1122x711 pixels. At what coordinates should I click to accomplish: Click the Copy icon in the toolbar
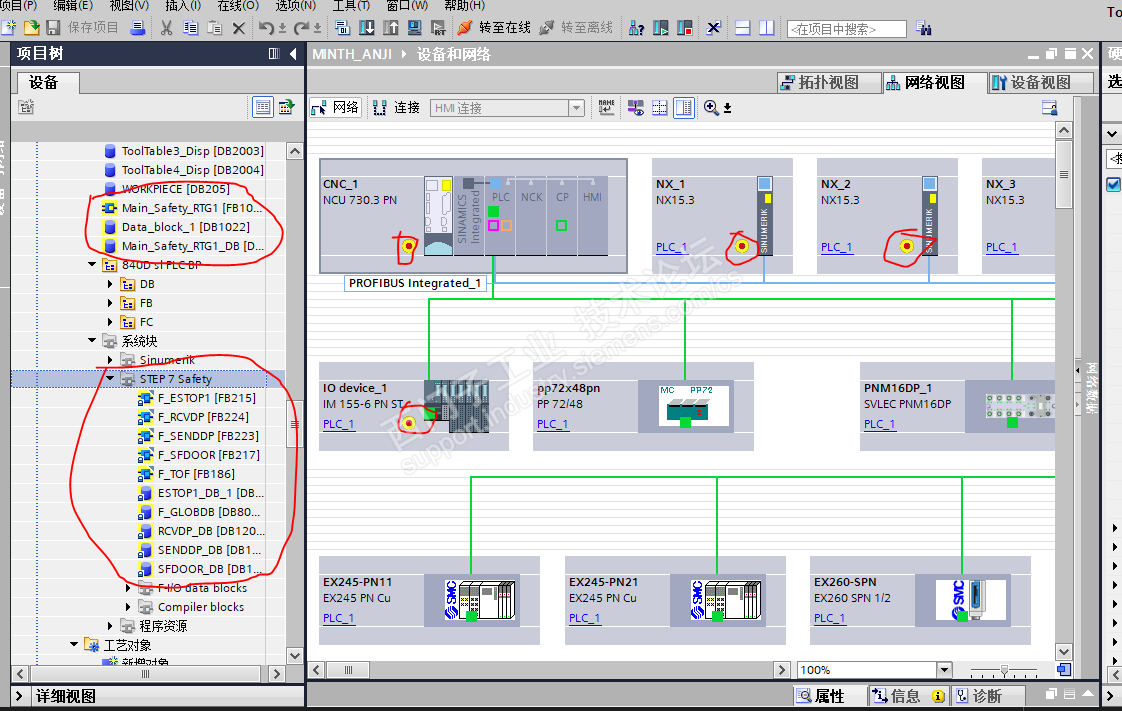click(x=190, y=28)
